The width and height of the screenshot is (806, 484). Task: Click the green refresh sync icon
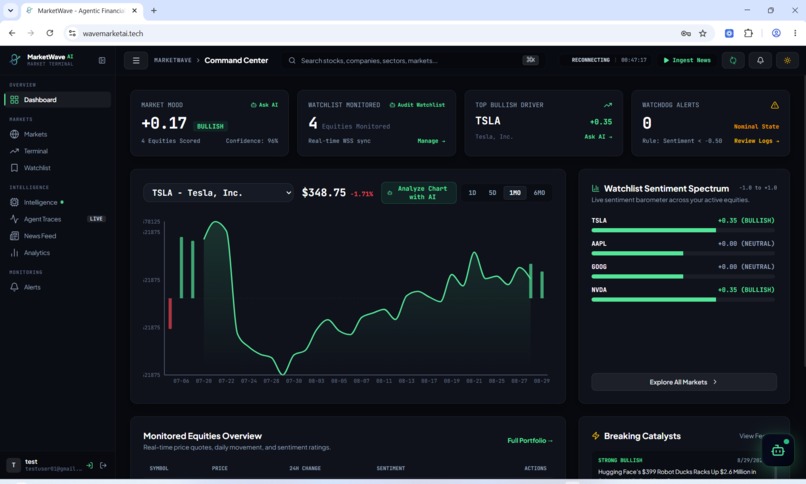pyautogui.click(x=733, y=60)
